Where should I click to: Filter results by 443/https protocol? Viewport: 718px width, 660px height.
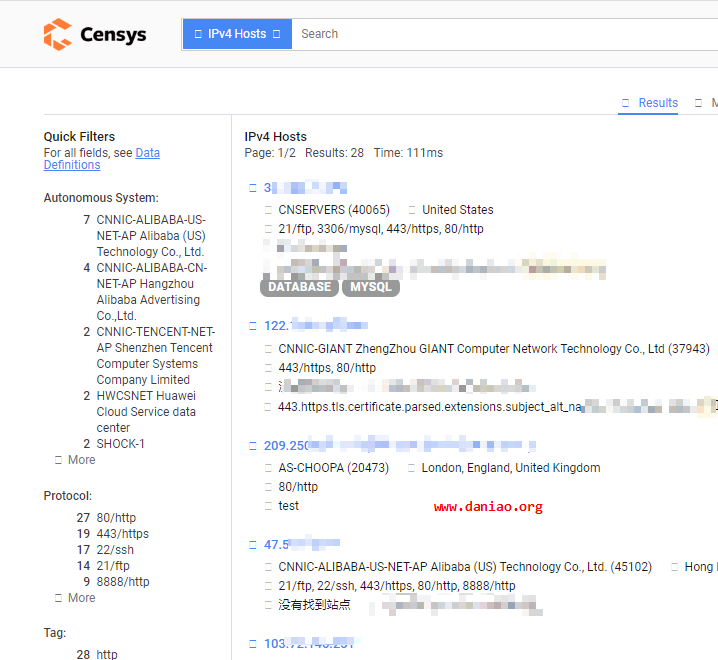tap(122, 534)
